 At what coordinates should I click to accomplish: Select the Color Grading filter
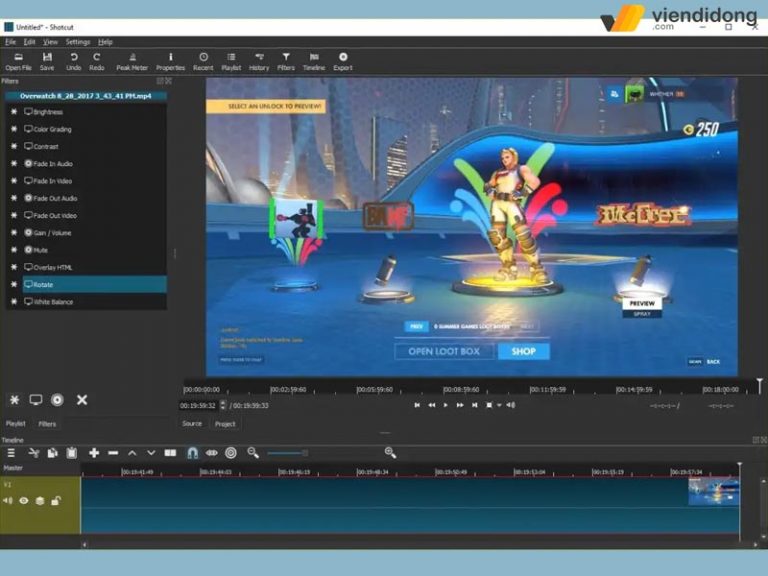(x=95, y=129)
